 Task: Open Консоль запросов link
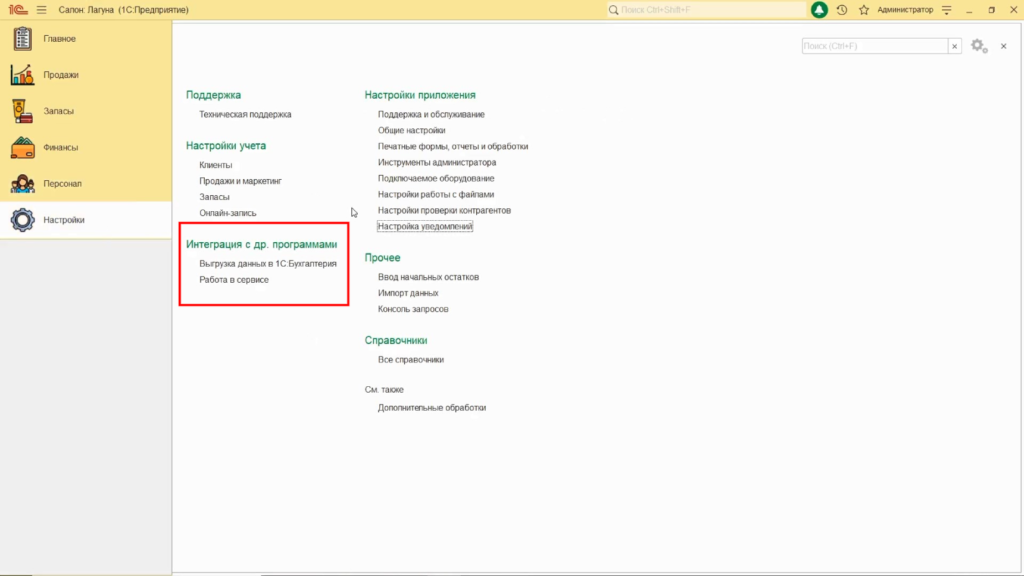click(413, 309)
